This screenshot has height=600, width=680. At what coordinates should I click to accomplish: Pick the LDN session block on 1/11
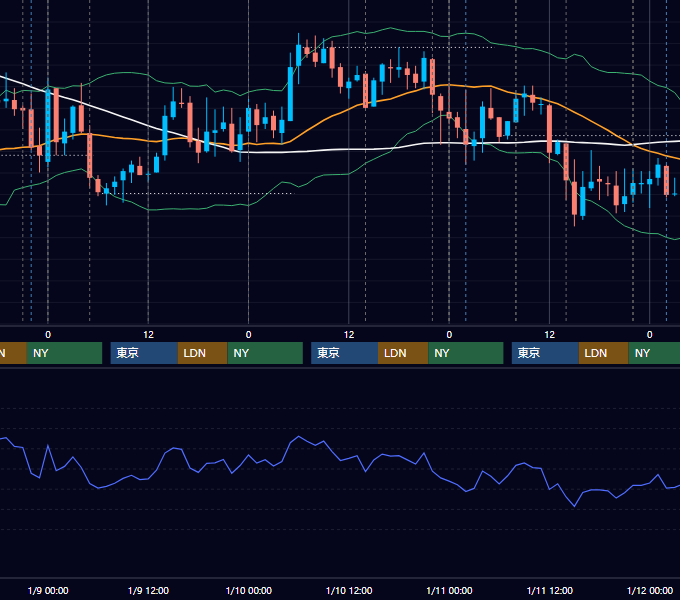tap(604, 353)
